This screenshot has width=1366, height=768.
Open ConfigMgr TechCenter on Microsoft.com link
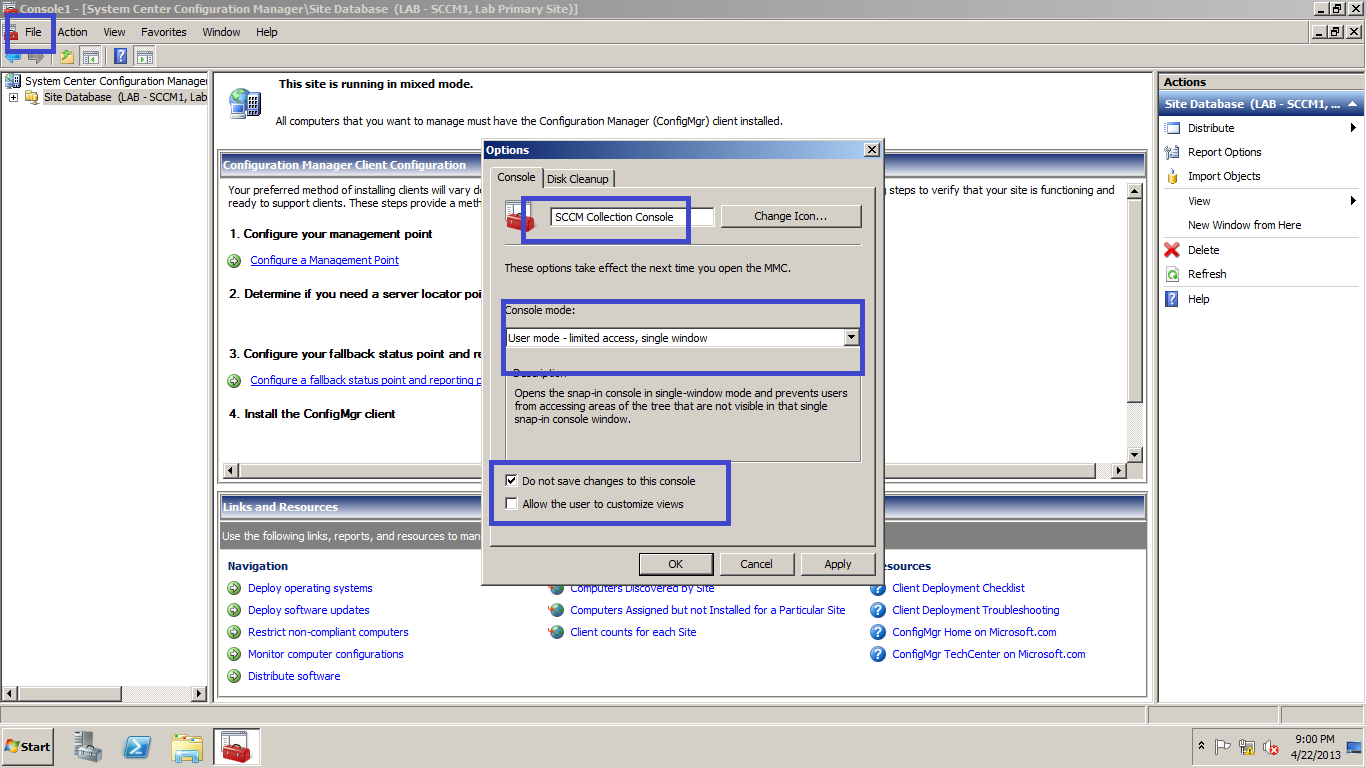tap(988, 654)
